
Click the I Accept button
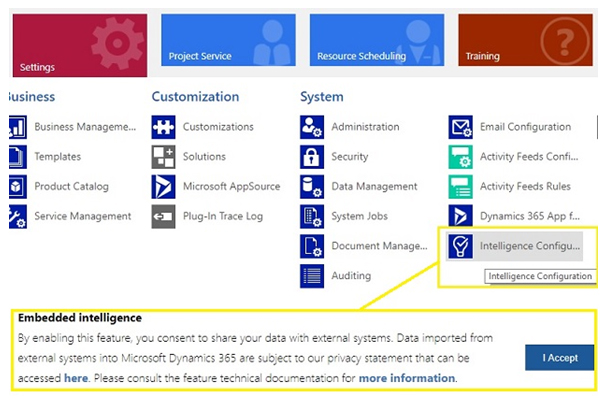(559, 357)
